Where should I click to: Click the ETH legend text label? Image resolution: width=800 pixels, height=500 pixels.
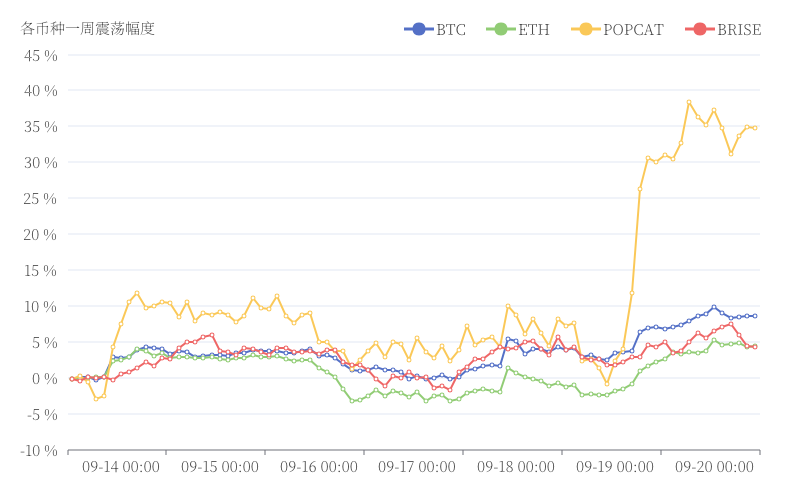(x=533, y=30)
